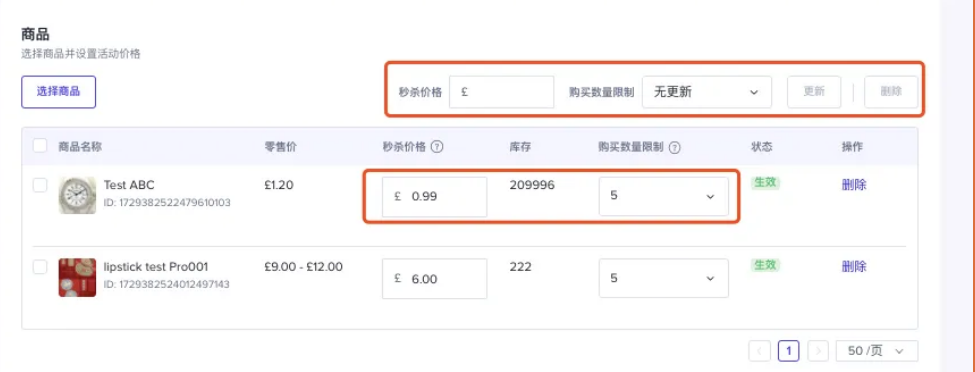
Task: Click the Test ABC watch thumbnail
Action: (77, 195)
